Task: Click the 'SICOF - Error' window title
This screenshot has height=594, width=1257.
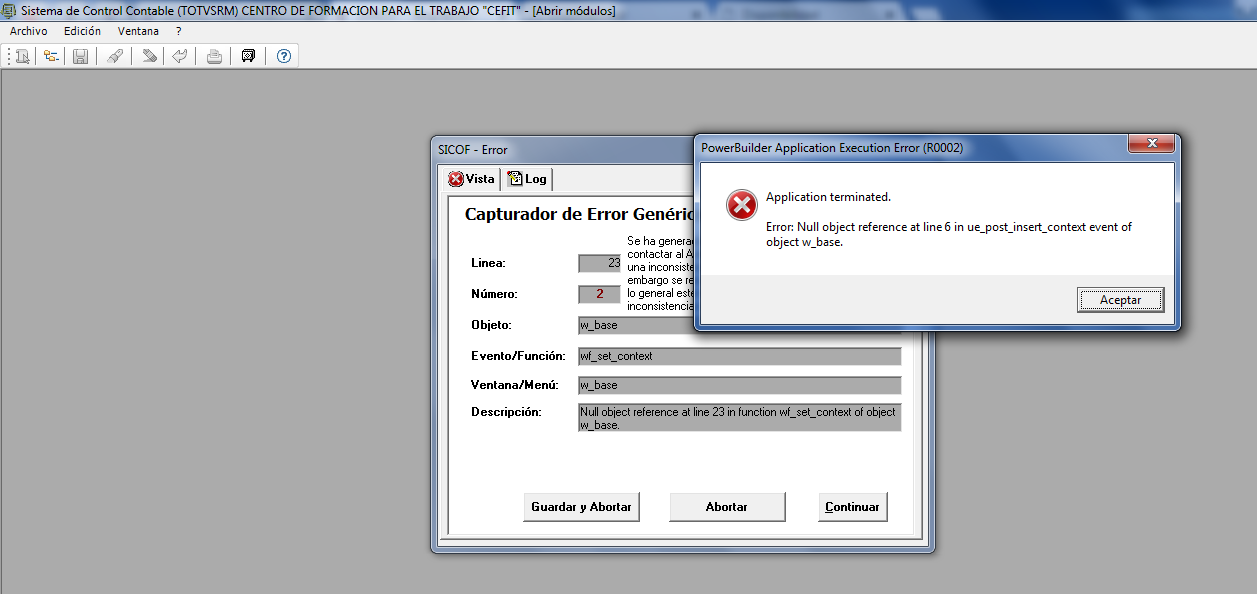Action: pyautogui.click(x=473, y=150)
